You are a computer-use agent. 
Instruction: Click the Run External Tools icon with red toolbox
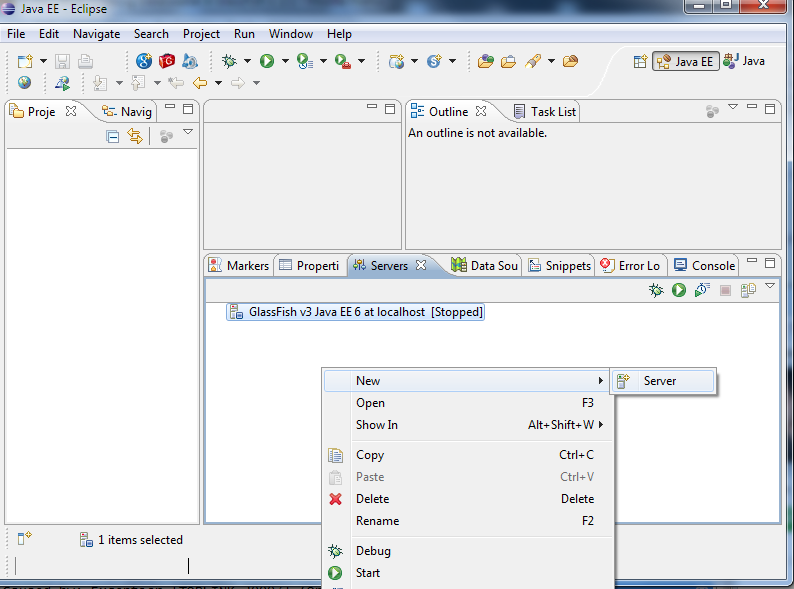[343, 61]
